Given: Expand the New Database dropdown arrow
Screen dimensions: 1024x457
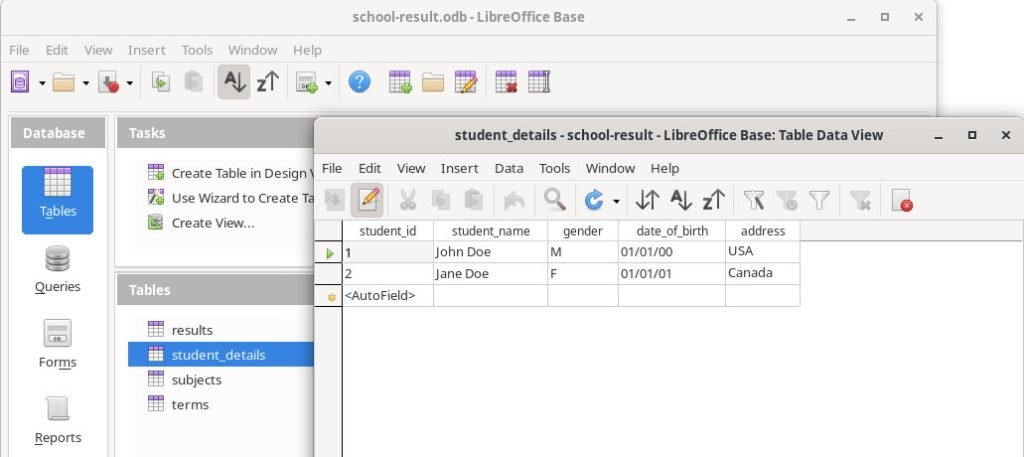Looking at the screenshot, I should (x=42, y=83).
